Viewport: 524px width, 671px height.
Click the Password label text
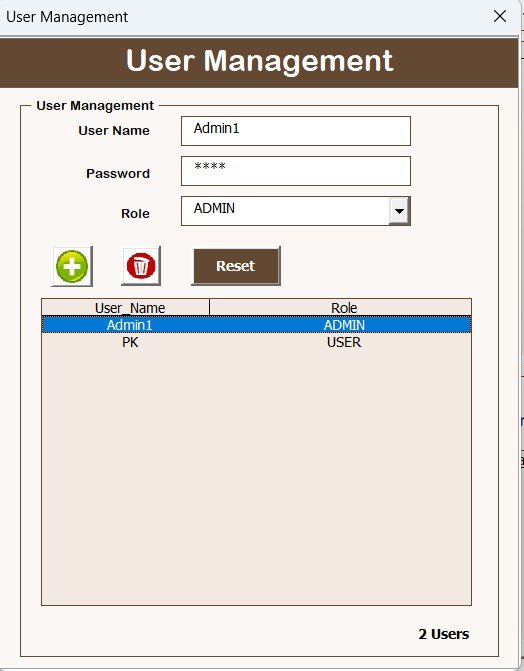(118, 174)
